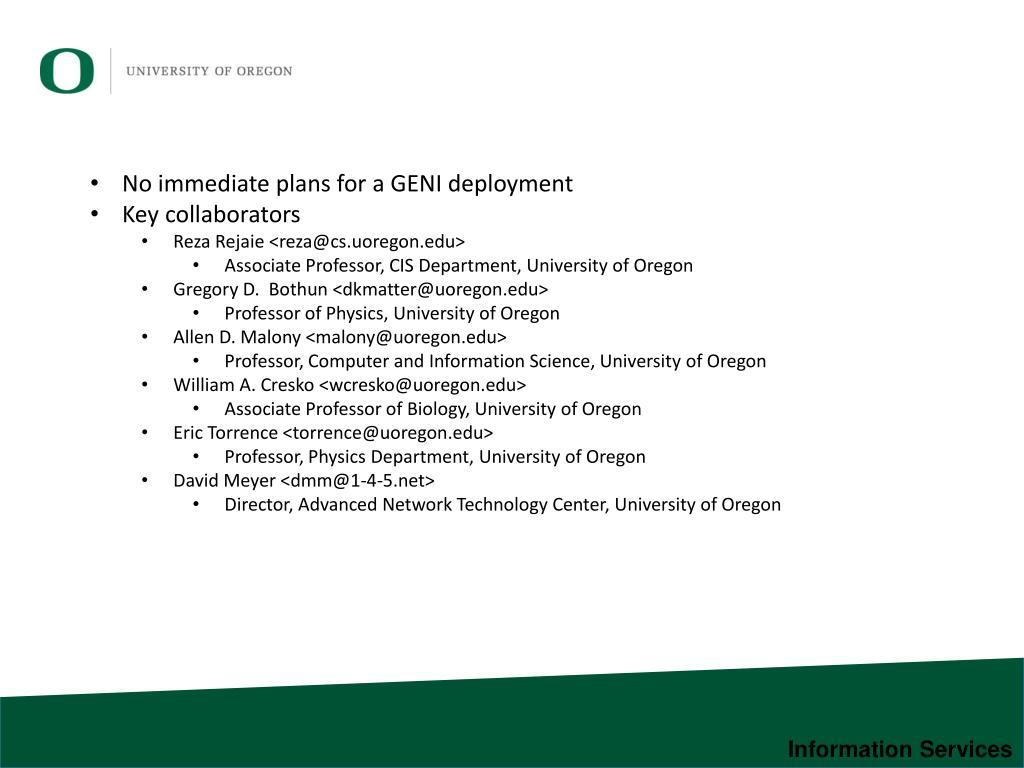Click William A. Cresko's email line

[349, 385]
